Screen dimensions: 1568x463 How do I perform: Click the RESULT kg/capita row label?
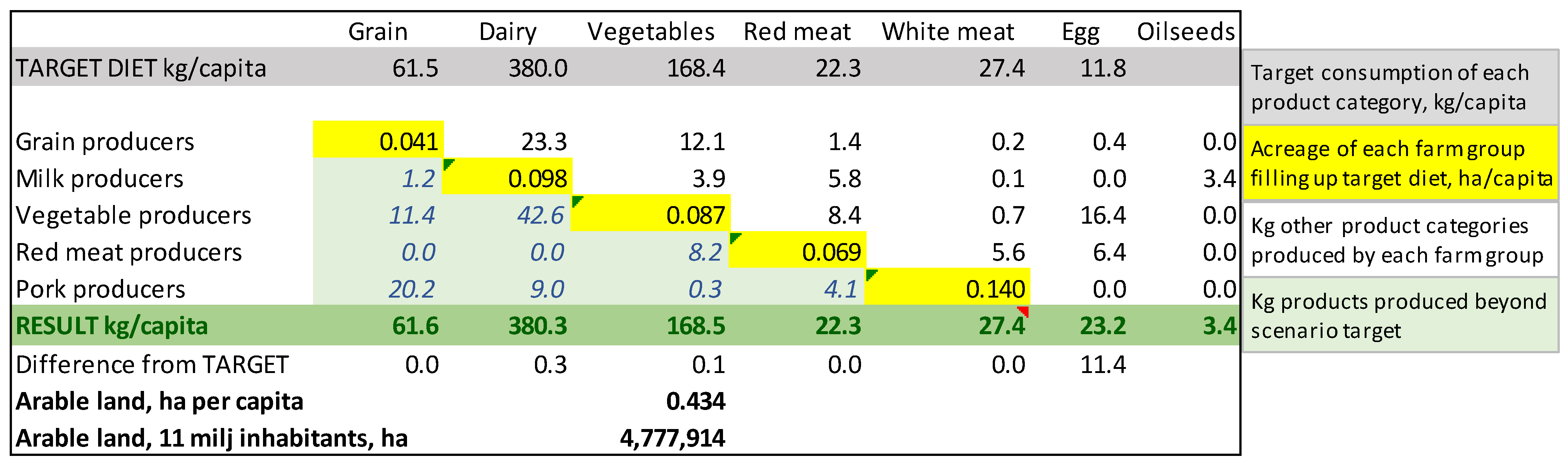click(x=112, y=326)
